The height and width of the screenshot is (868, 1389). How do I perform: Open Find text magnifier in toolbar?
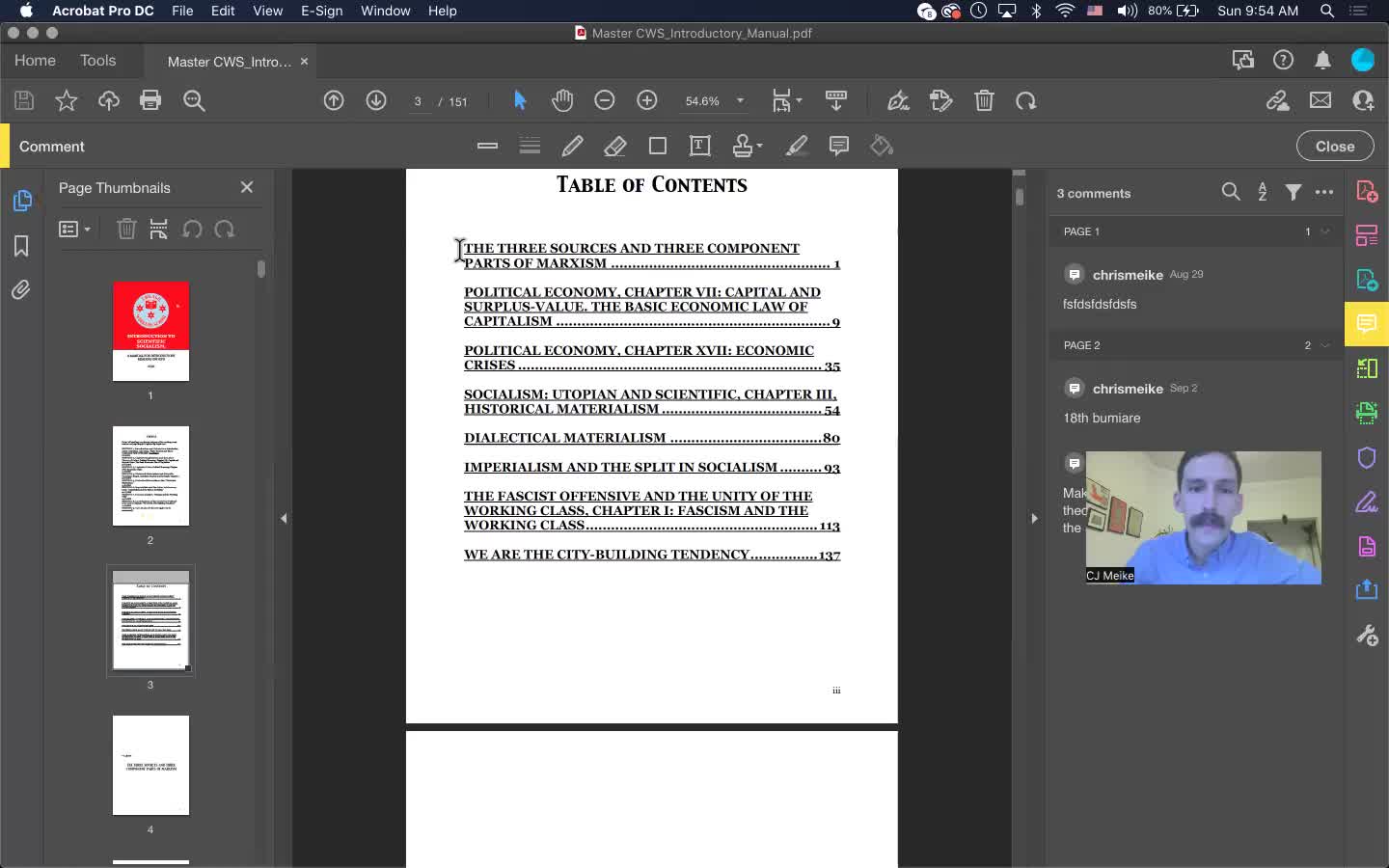click(194, 100)
